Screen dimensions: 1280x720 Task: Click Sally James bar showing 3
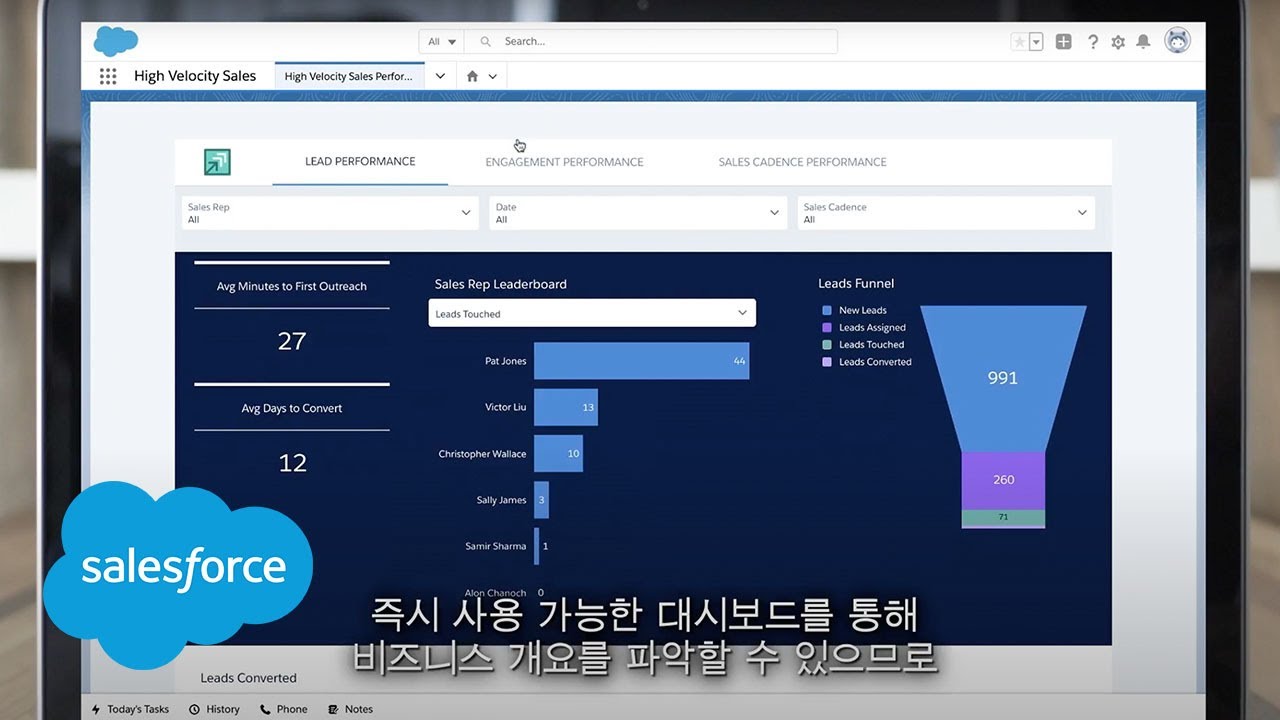pos(541,500)
